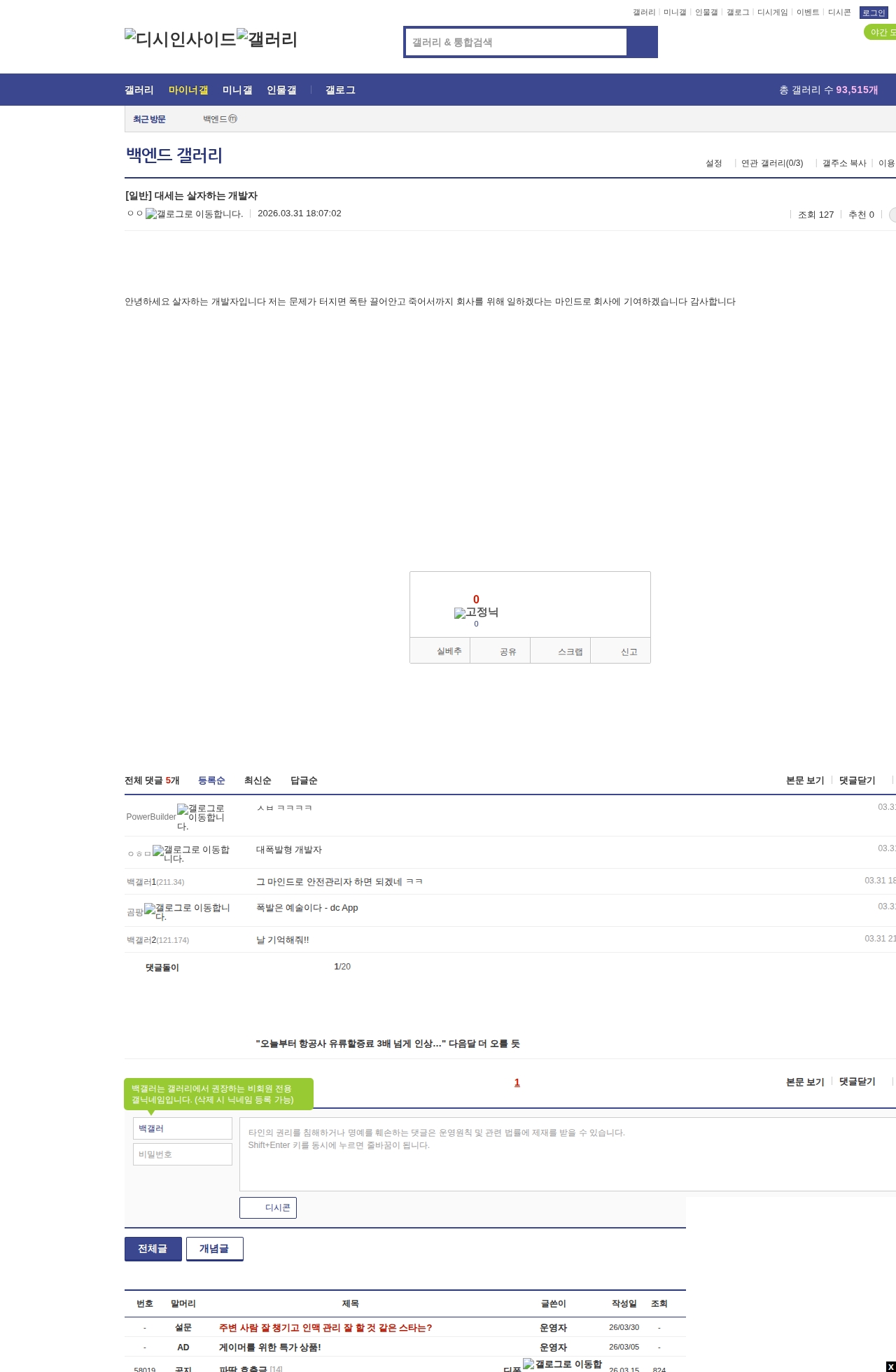Click the 로그인 button at top

pyautogui.click(x=874, y=13)
